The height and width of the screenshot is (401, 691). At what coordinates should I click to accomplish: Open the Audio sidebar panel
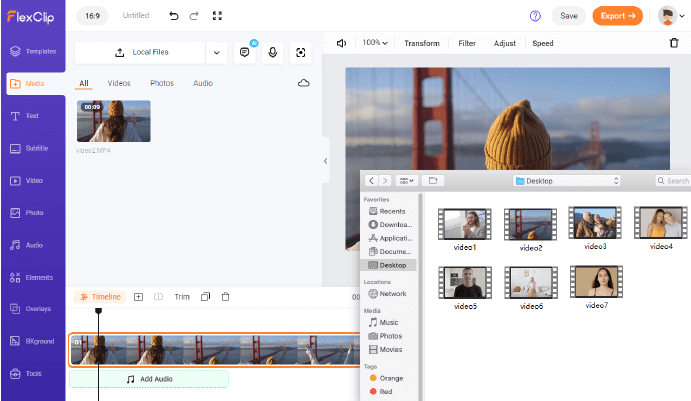point(26,245)
